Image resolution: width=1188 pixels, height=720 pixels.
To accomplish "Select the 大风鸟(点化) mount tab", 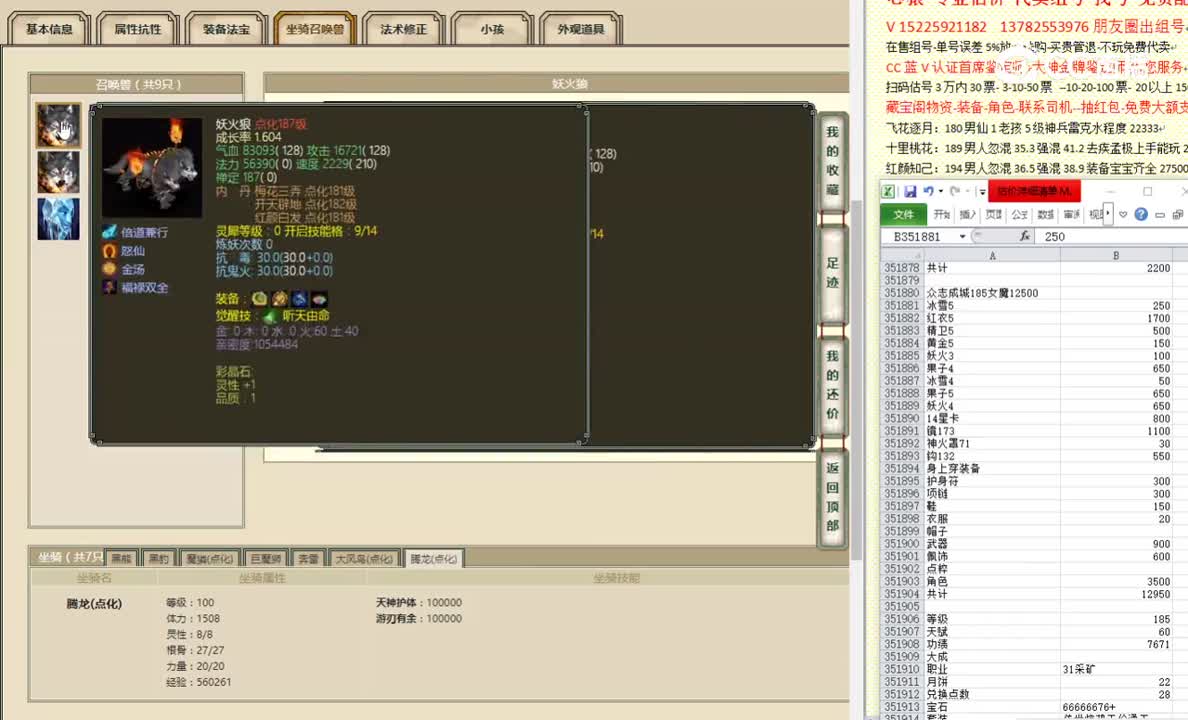I will 364,559.
